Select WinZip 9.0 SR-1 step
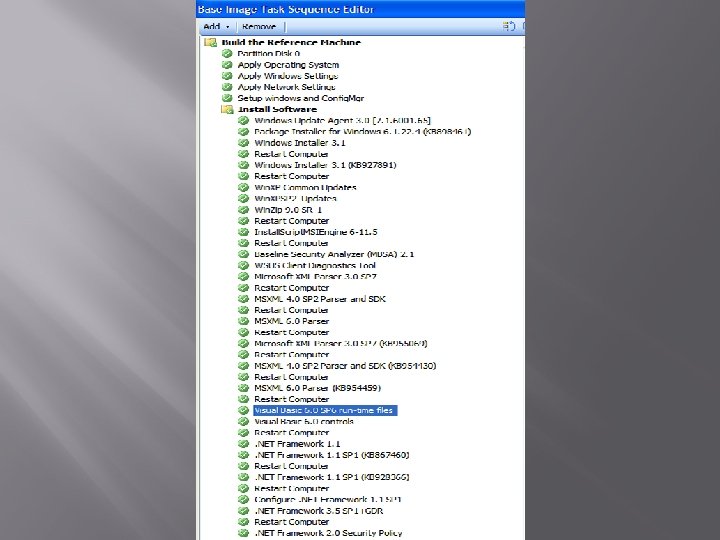The width and height of the screenshot is (720, 540). (x=288, y=210)
